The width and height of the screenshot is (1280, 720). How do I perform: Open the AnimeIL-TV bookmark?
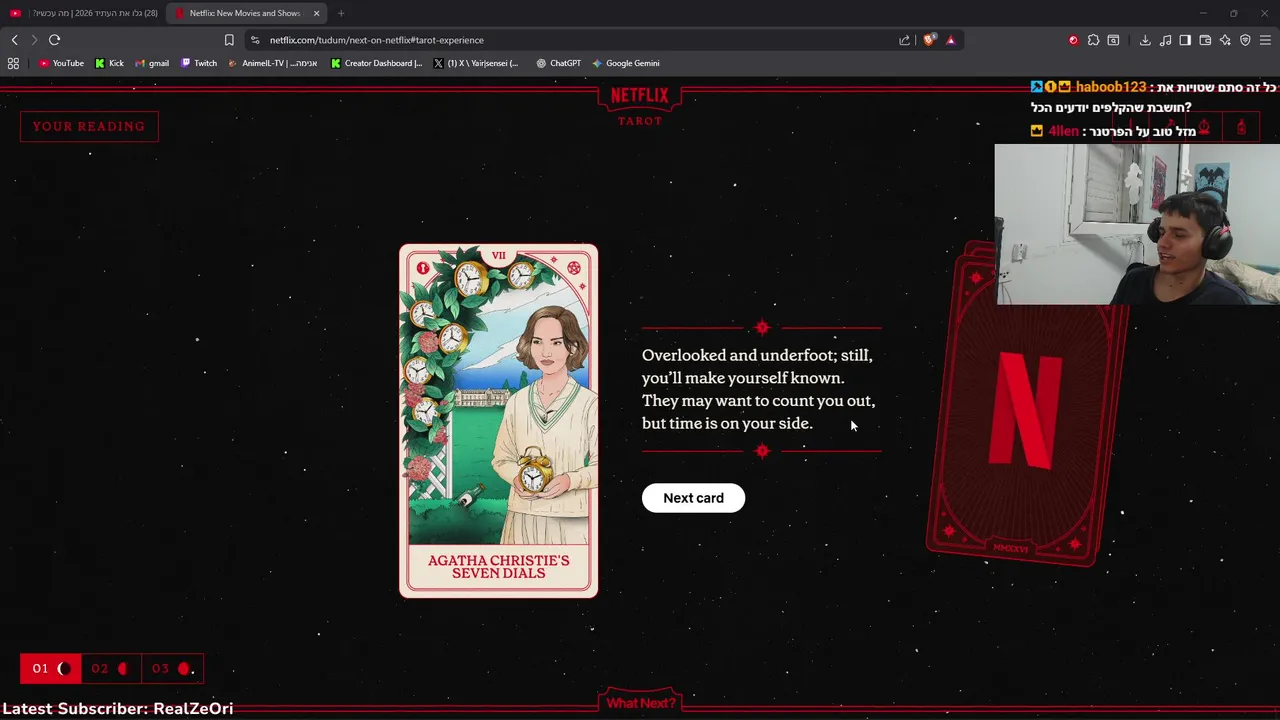pyautogui.click(x=272, y=63)
